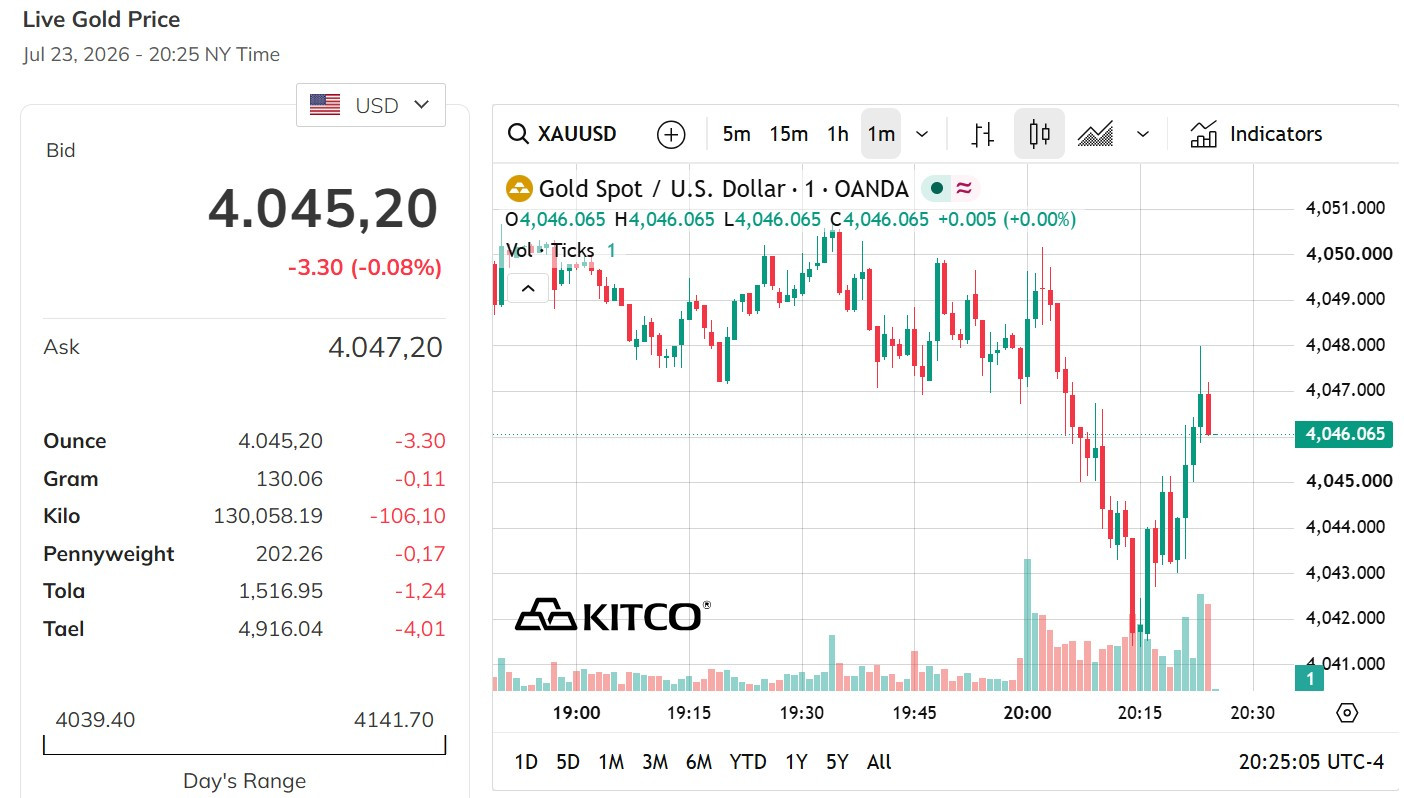Select the YTD date range

(748, 762)
